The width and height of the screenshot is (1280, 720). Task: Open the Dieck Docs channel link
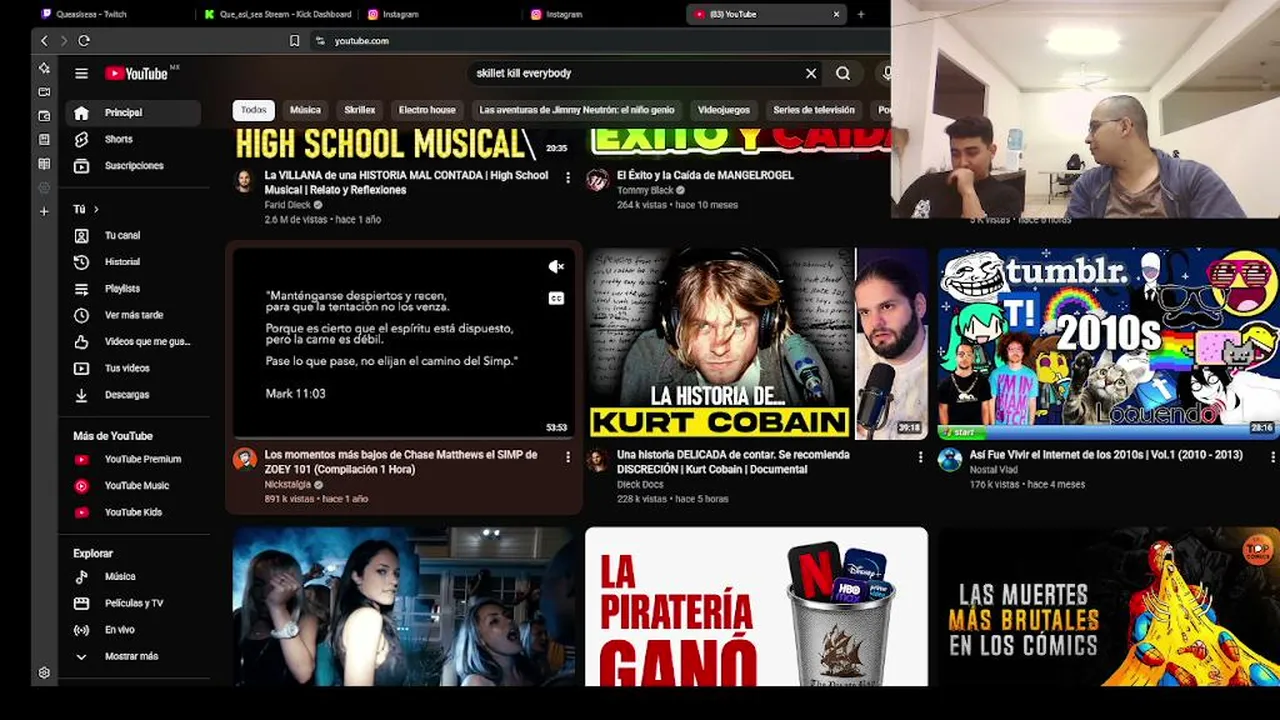click(x=640, y=485)
